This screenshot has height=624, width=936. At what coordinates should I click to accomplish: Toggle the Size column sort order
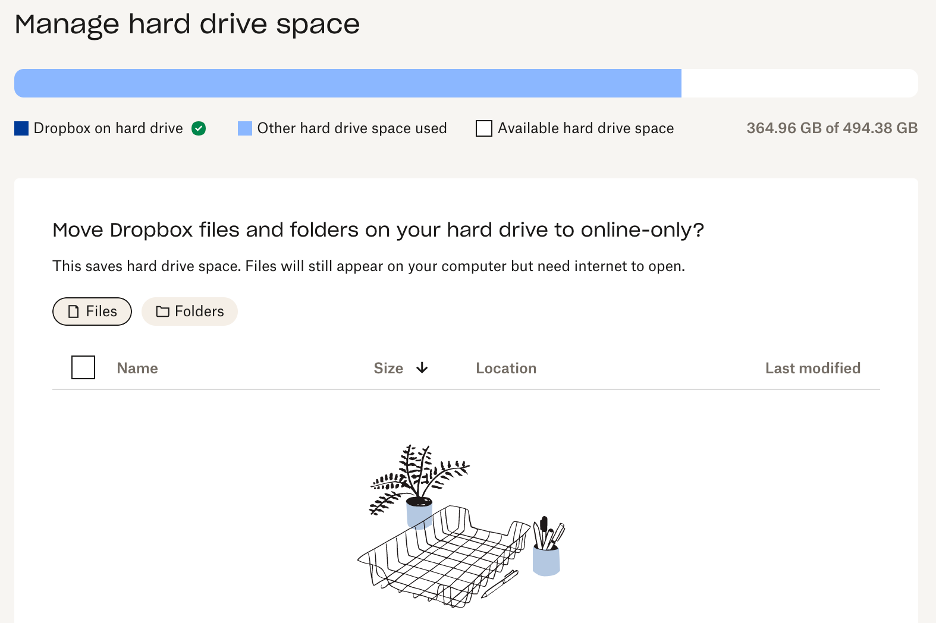[x=390, y=368]
